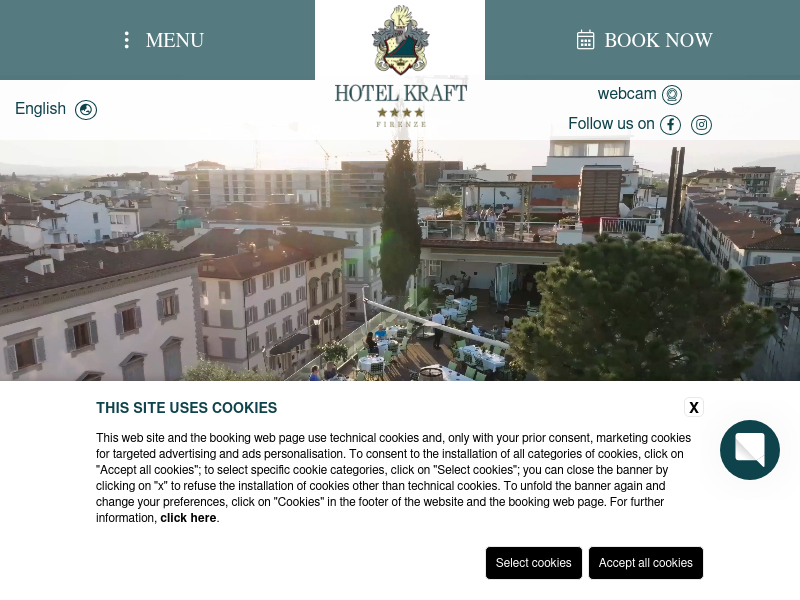800x600 pixels.
Task: Click the globe language icon
Action: pyautogui.click(x=86, y=110)
